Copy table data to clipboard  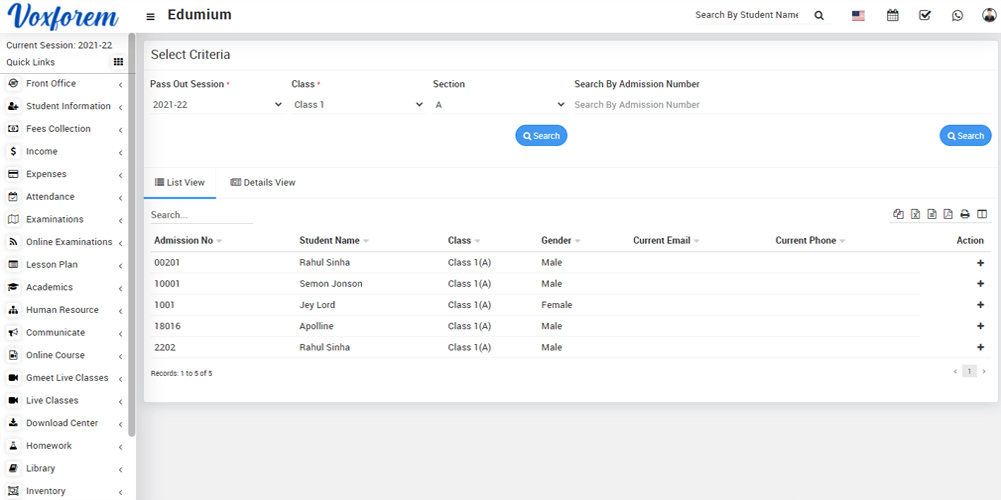pos(898,214)
